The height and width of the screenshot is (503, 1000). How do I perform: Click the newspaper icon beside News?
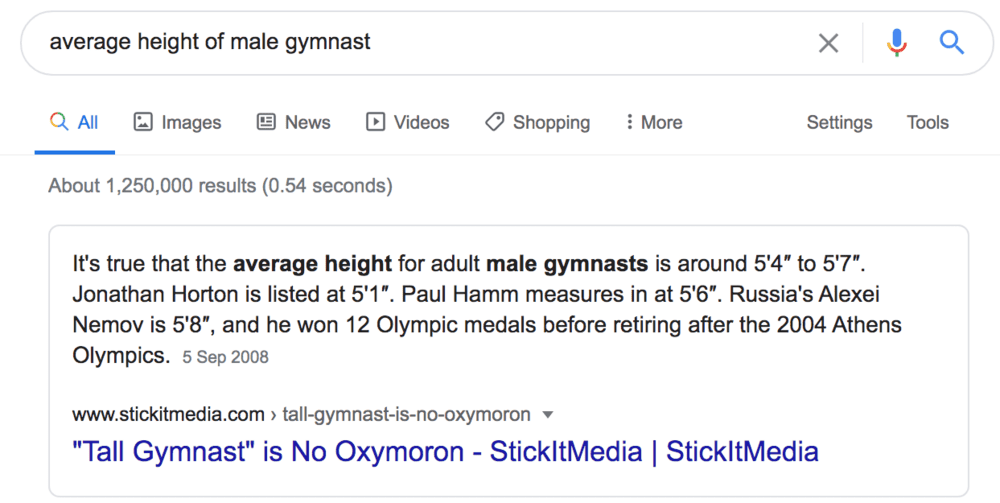click(x=266, y=121)
